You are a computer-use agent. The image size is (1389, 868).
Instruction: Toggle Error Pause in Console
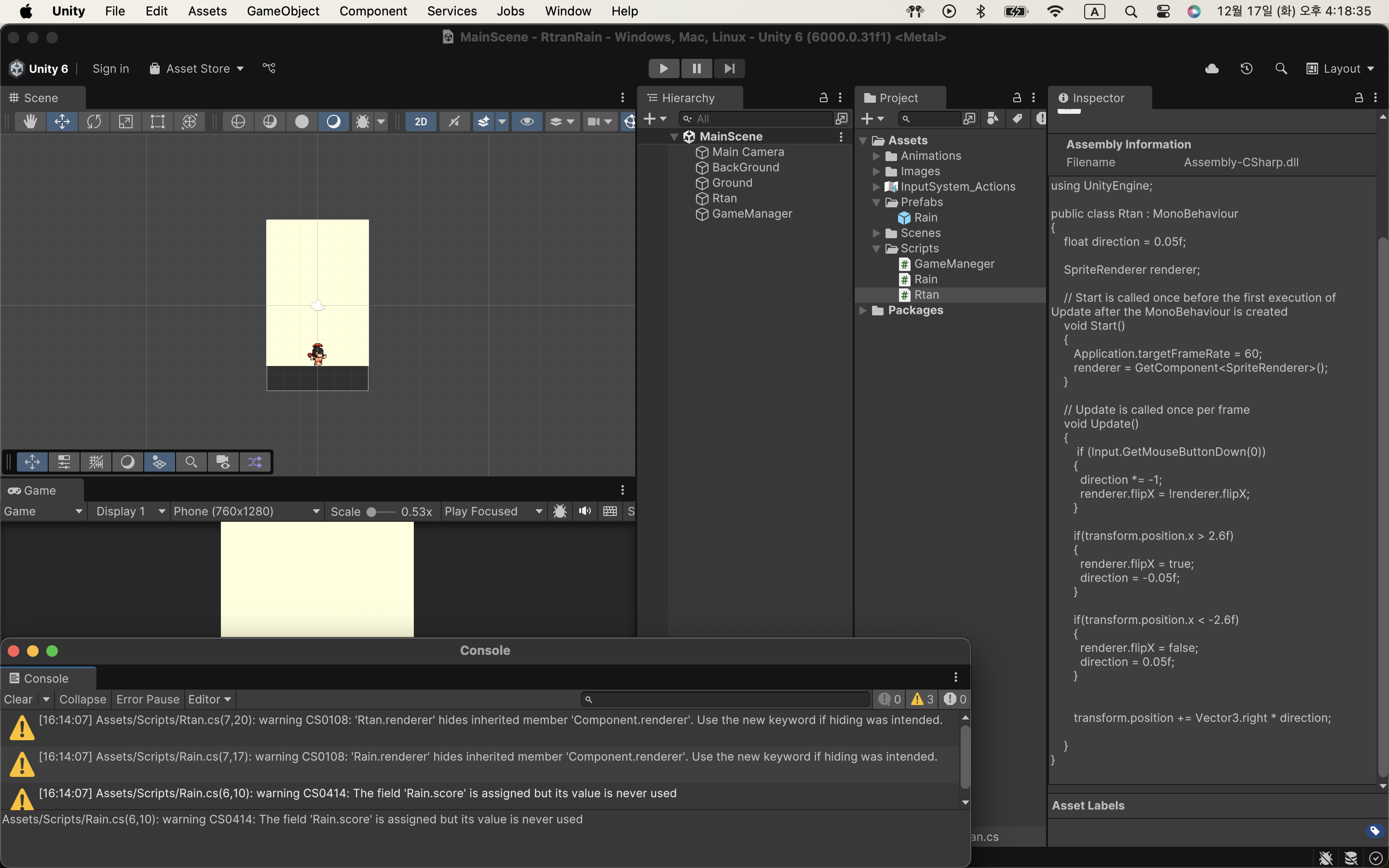click(x=148, y=699)
